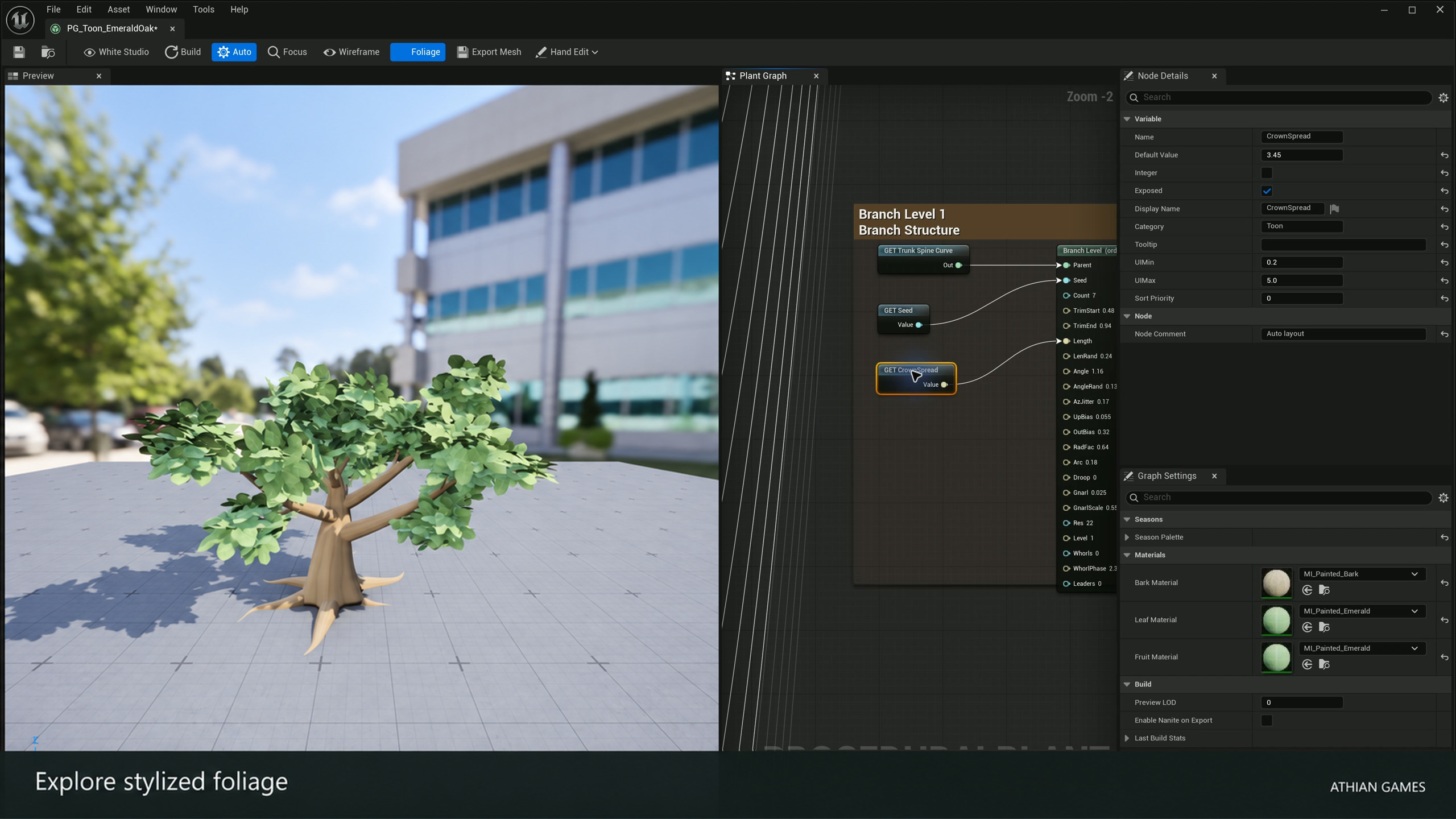
Task: Toggle Foliage display button
Action: [x=417, y=52]
